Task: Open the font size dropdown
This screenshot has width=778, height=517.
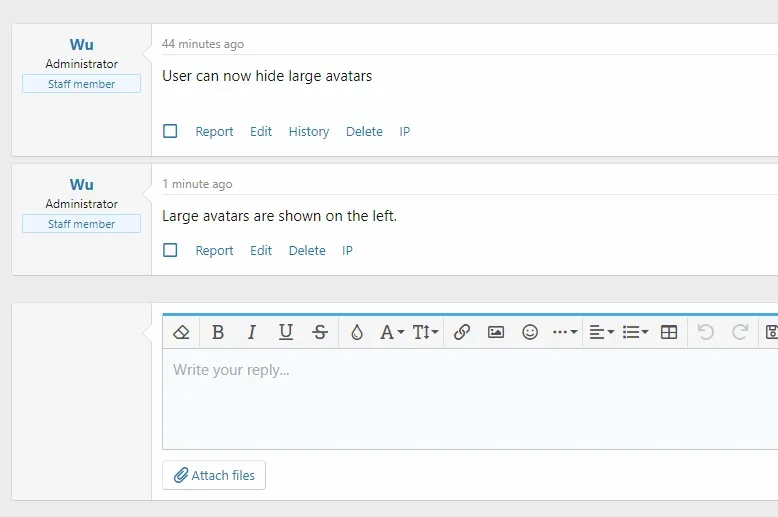Action: (x=425, y=332)
